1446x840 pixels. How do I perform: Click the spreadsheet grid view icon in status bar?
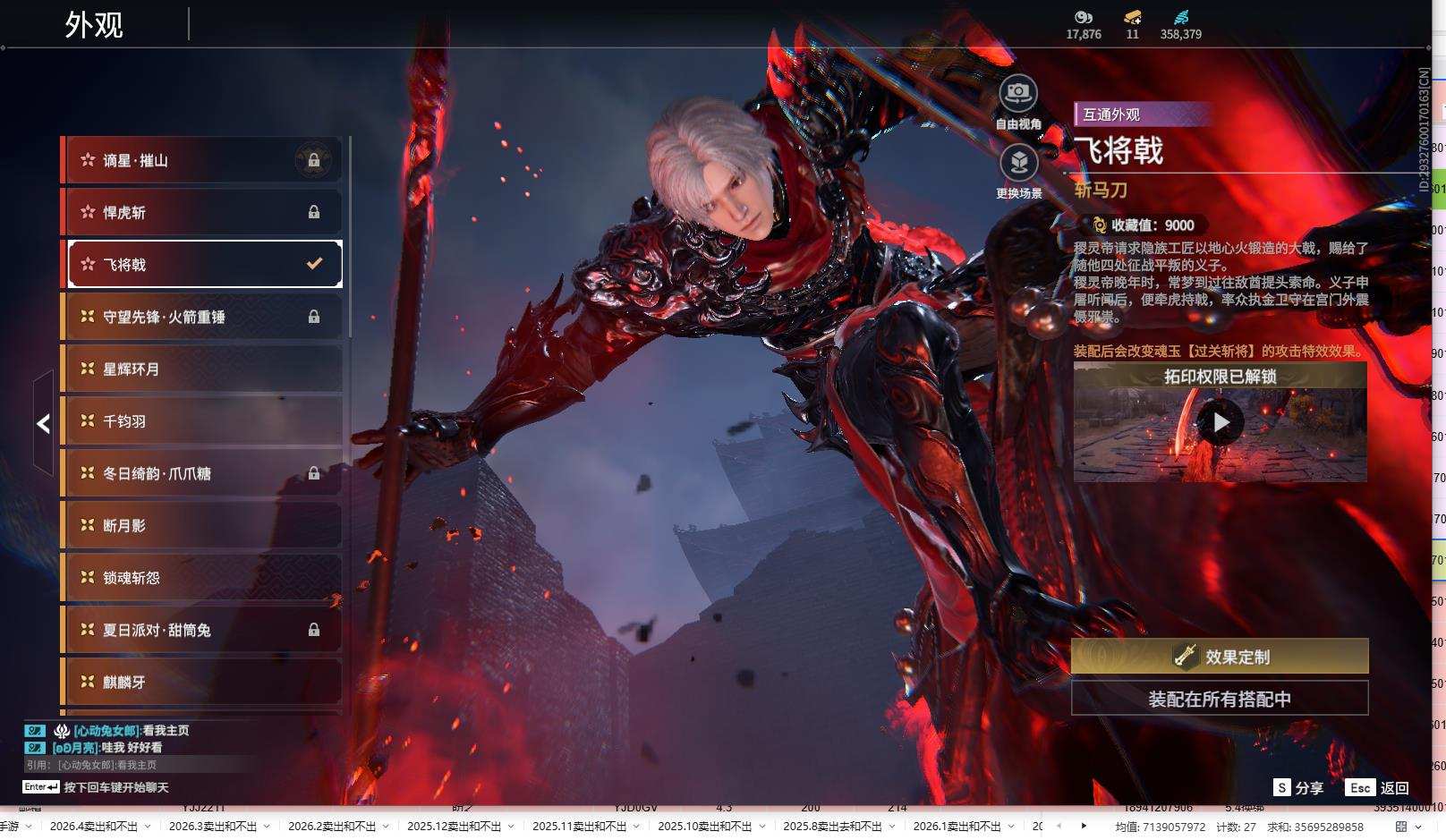1400,827
